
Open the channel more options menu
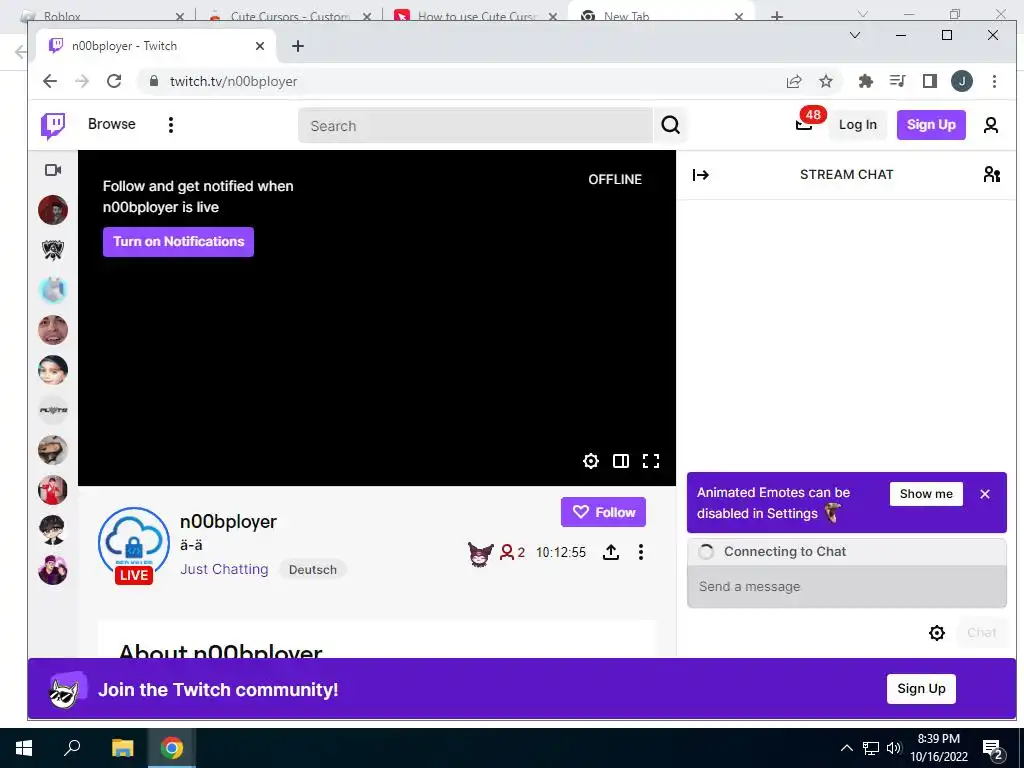(641, 552)
